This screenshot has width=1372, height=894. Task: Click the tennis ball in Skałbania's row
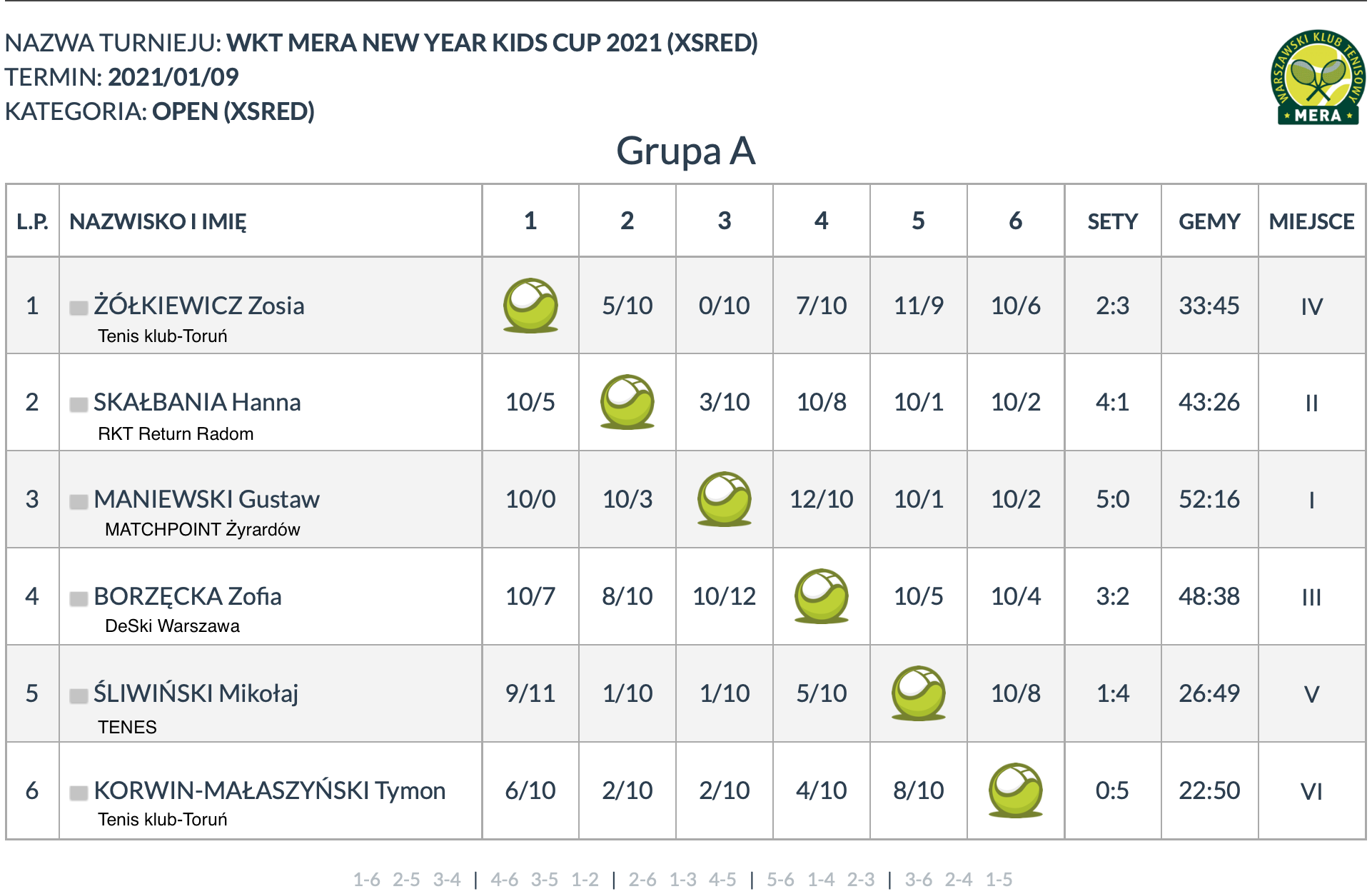[627, 402]
